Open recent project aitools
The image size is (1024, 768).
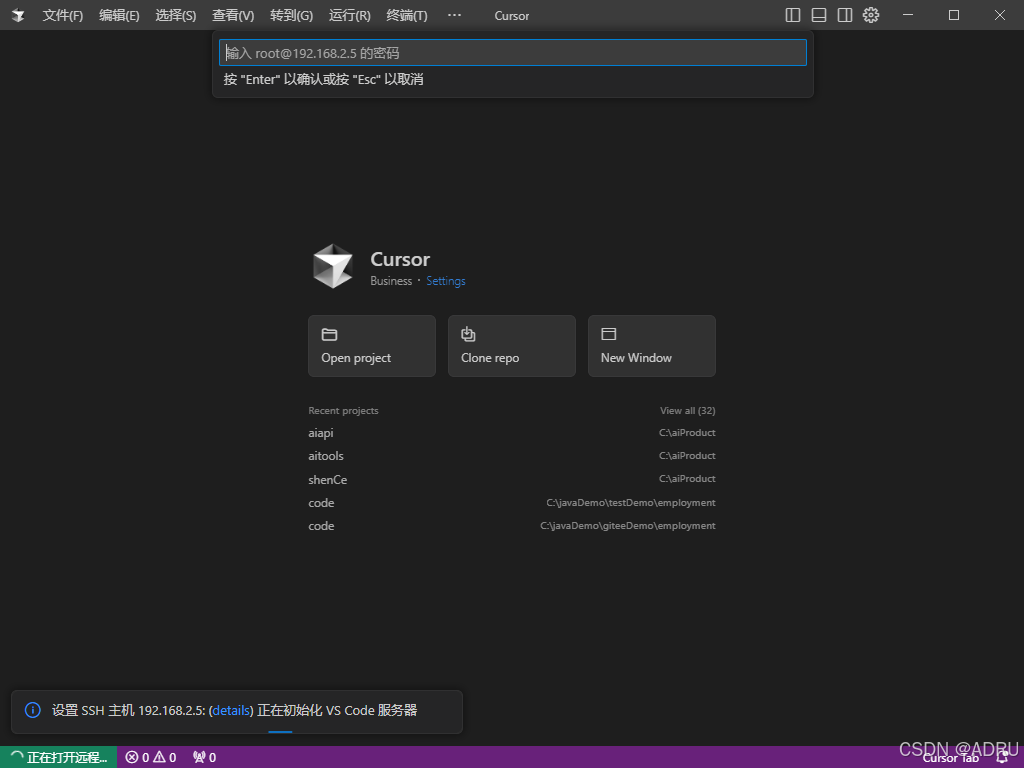click(512, 456)
